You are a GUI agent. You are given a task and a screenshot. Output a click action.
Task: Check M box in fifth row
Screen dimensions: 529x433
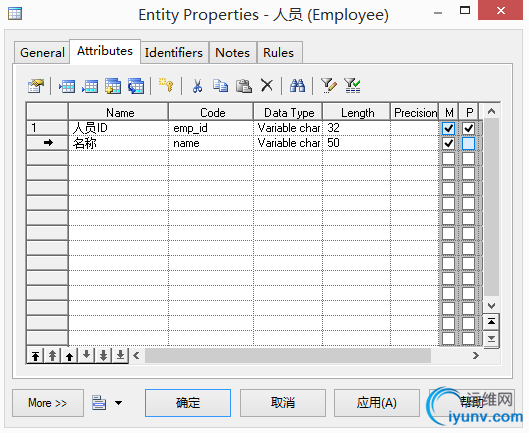coord(448,188)
